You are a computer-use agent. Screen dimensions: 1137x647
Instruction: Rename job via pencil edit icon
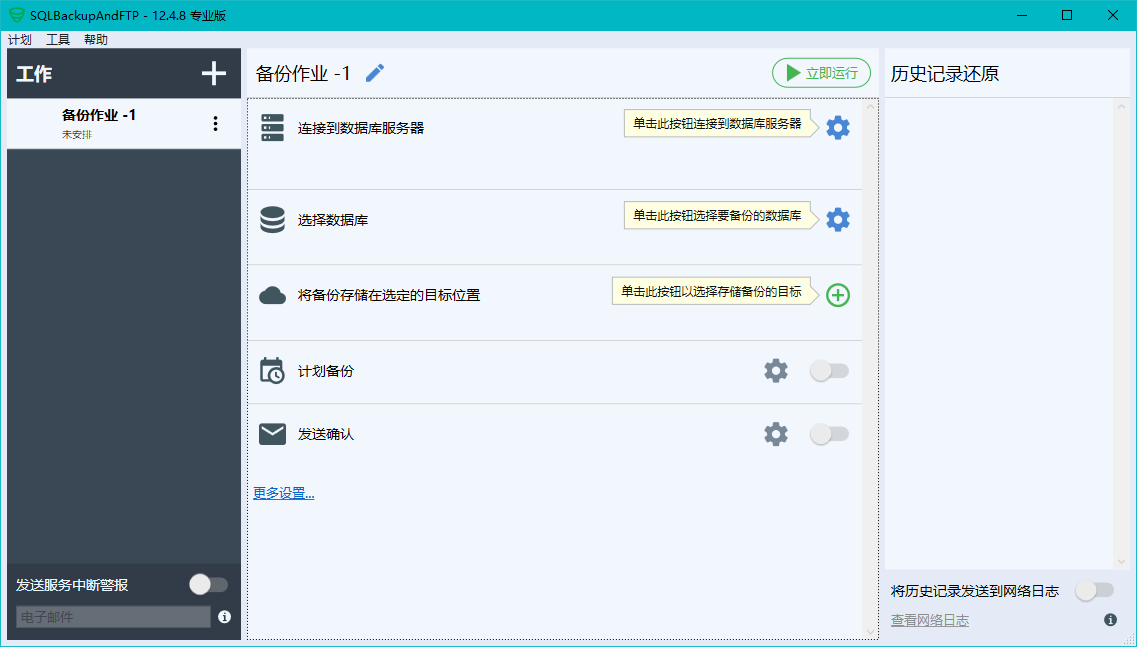point(375,73)
